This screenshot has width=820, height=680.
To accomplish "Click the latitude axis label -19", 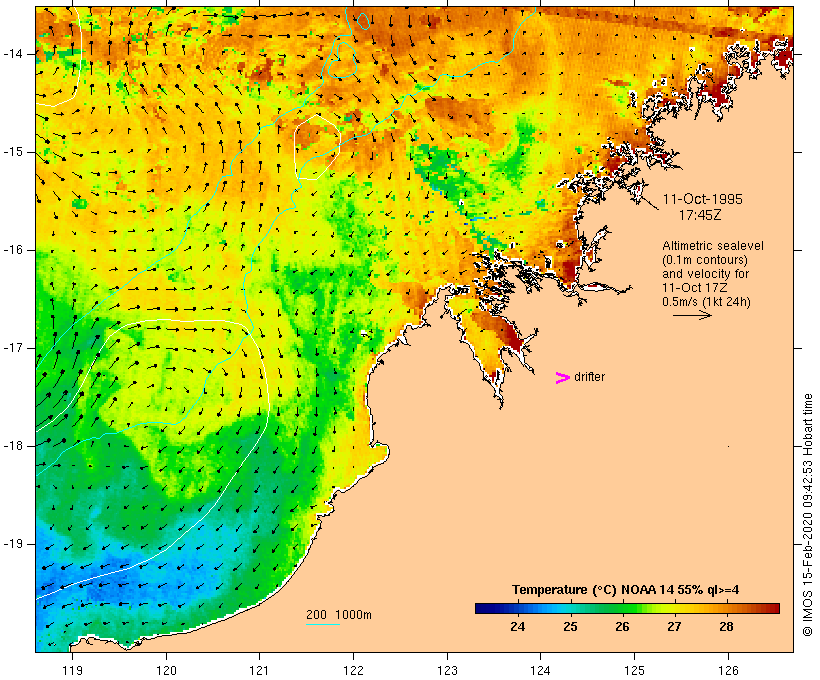I will [x=12, y=544].
